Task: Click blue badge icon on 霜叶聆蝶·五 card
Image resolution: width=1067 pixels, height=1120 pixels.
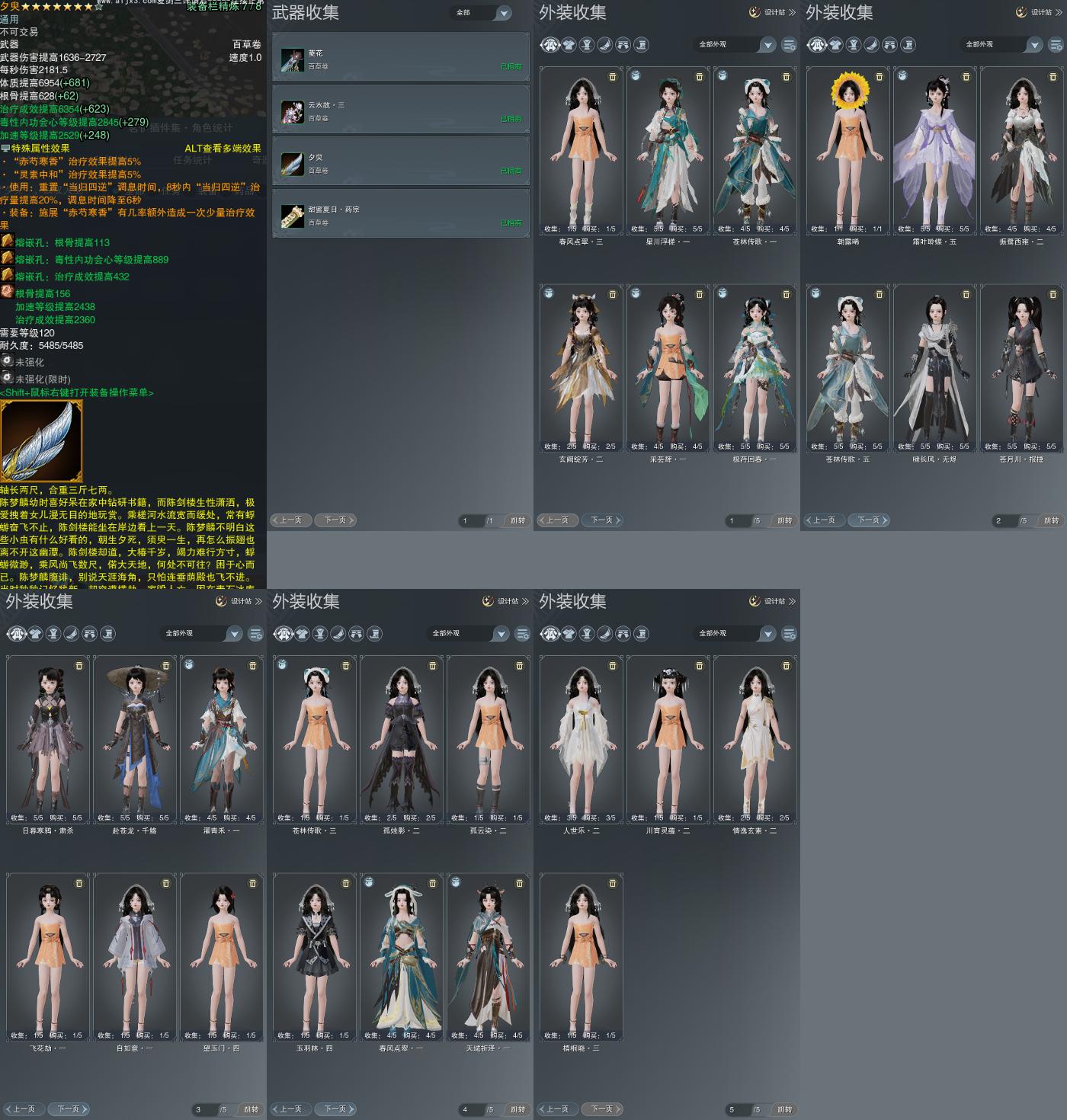Action: click(x=902, y=76)
